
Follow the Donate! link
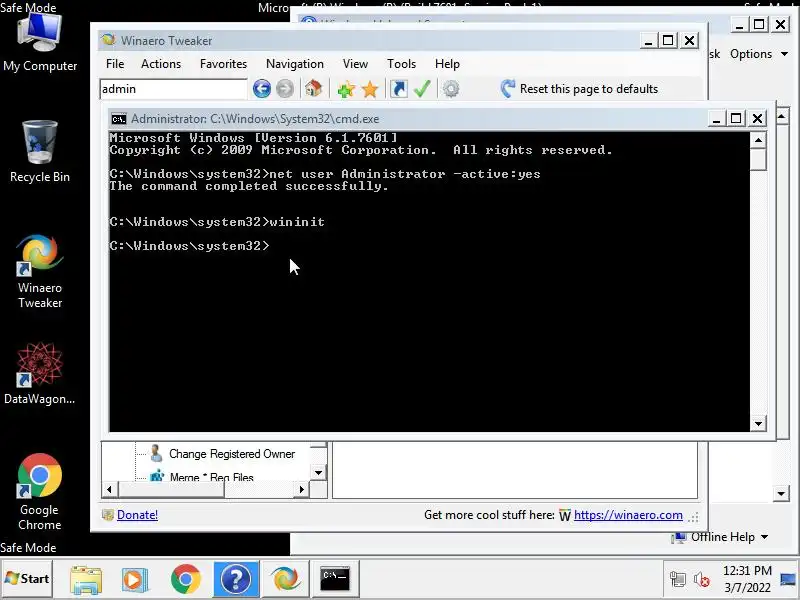pyautogui.click(x=137, y=515)
